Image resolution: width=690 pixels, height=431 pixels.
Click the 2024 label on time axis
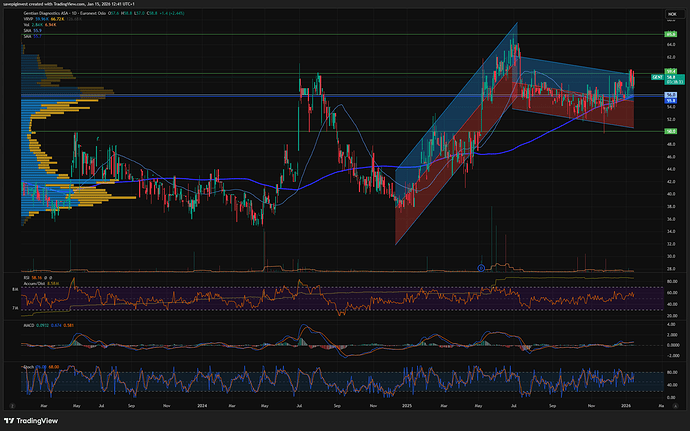coord(202,404)
